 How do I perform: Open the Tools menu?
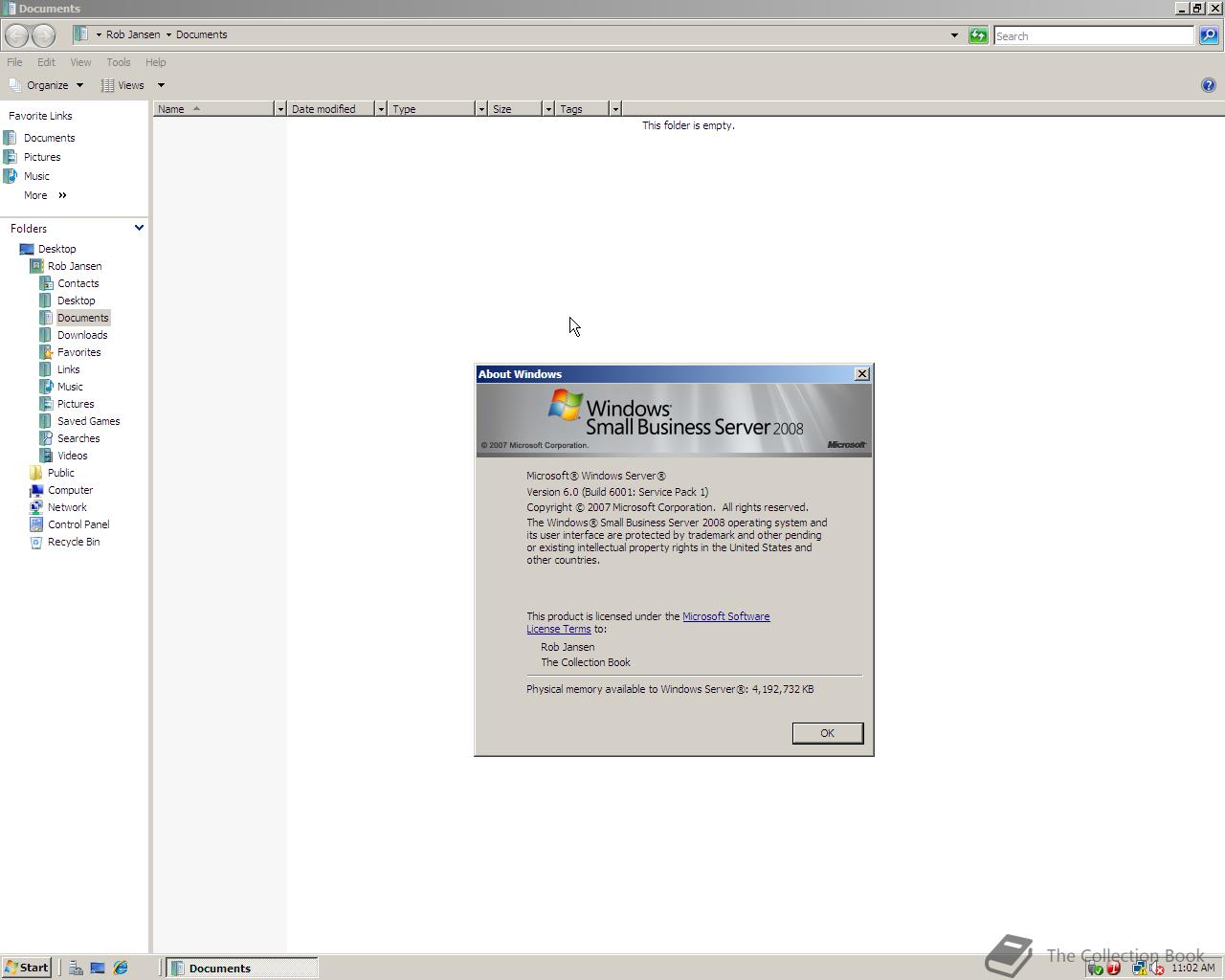119,62
